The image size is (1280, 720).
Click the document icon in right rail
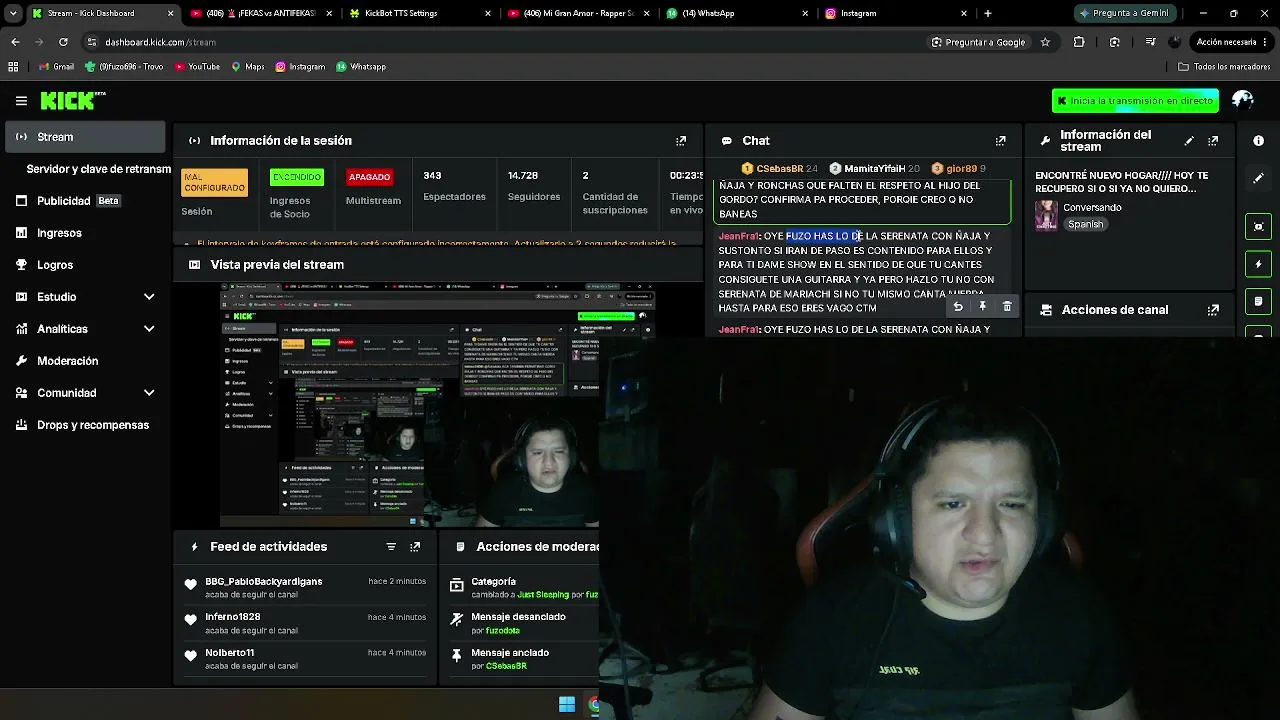pyautogui.click(x=1258, y=301)
